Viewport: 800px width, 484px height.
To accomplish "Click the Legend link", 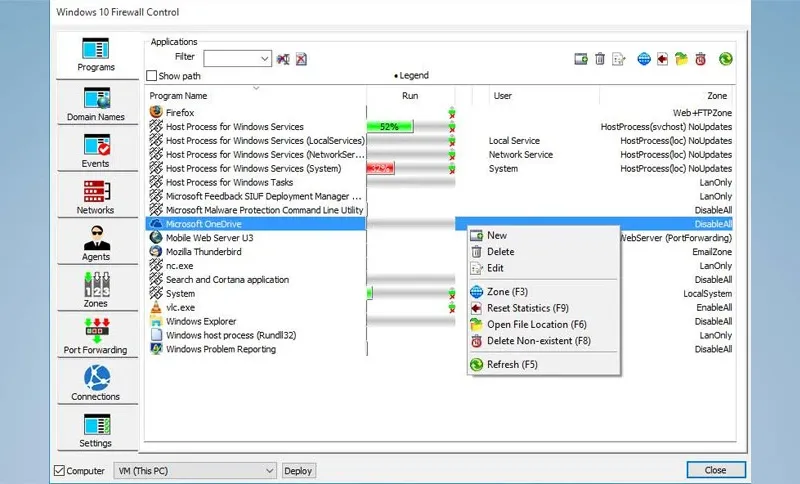I will (411, 75).
